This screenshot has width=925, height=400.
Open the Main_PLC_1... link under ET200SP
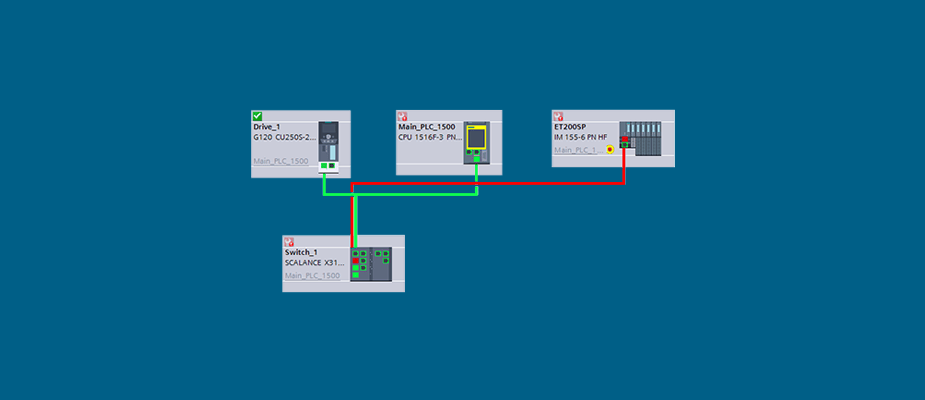click(x=579, y=150)
